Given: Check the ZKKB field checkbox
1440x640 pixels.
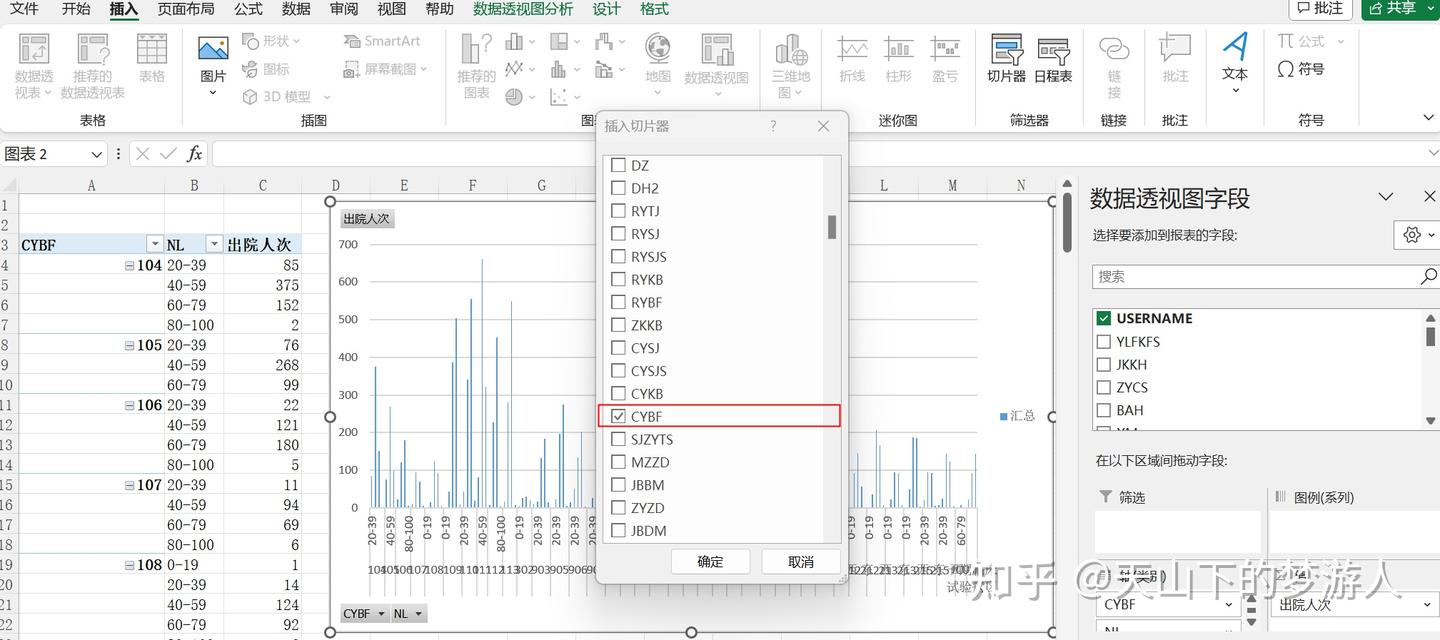Looking at the screenshot, I should [x=619, y=325].
